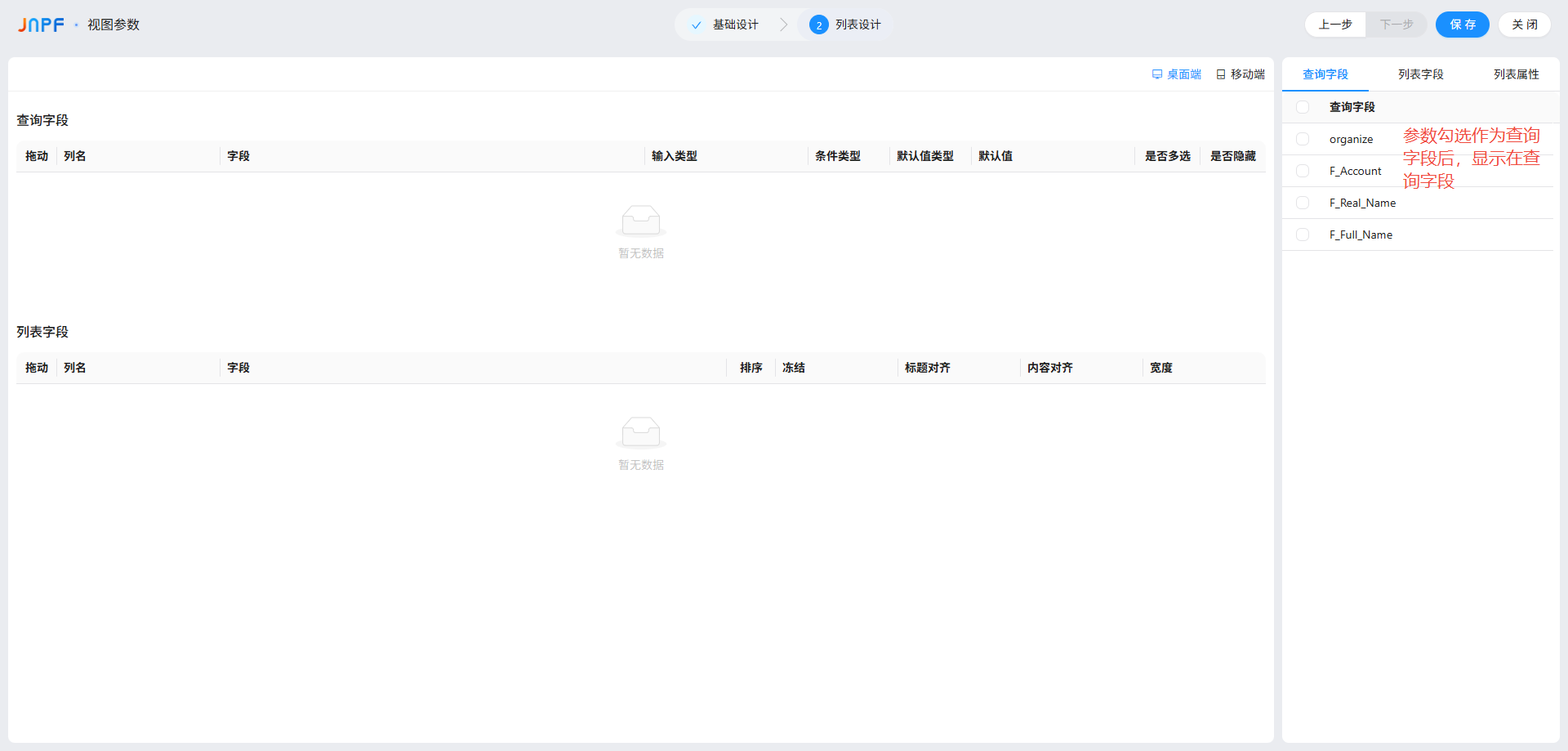Enable the F_Full_Name checkbox
The image size is (1568, 751).
coord(1303,235)
